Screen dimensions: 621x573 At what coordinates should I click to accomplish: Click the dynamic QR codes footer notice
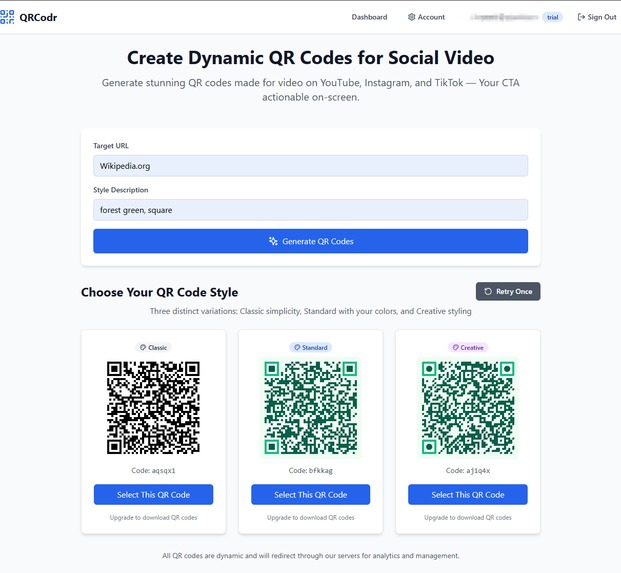point(310,556)
